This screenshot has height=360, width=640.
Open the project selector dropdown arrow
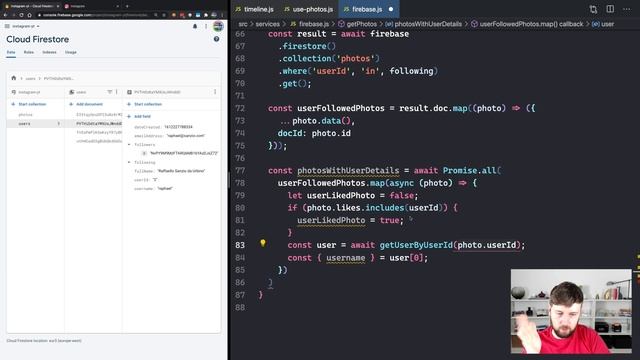(x=38, y=26)
